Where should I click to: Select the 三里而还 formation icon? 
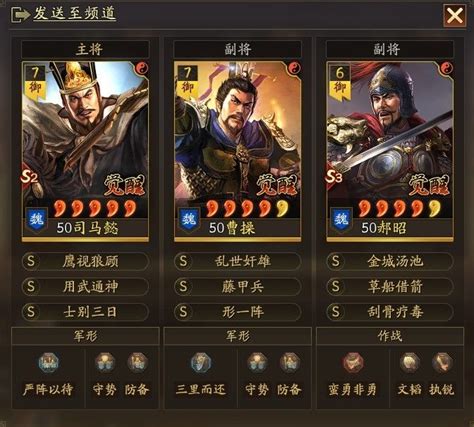point(201,363)
